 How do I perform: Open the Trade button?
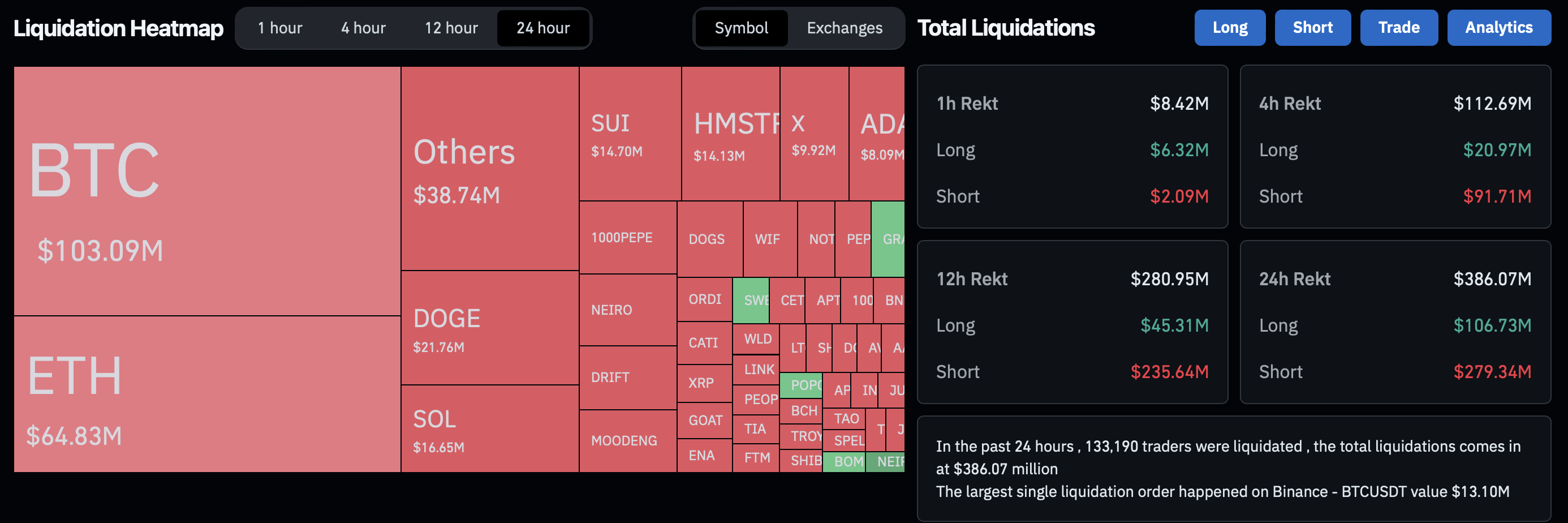point(1398,27)
